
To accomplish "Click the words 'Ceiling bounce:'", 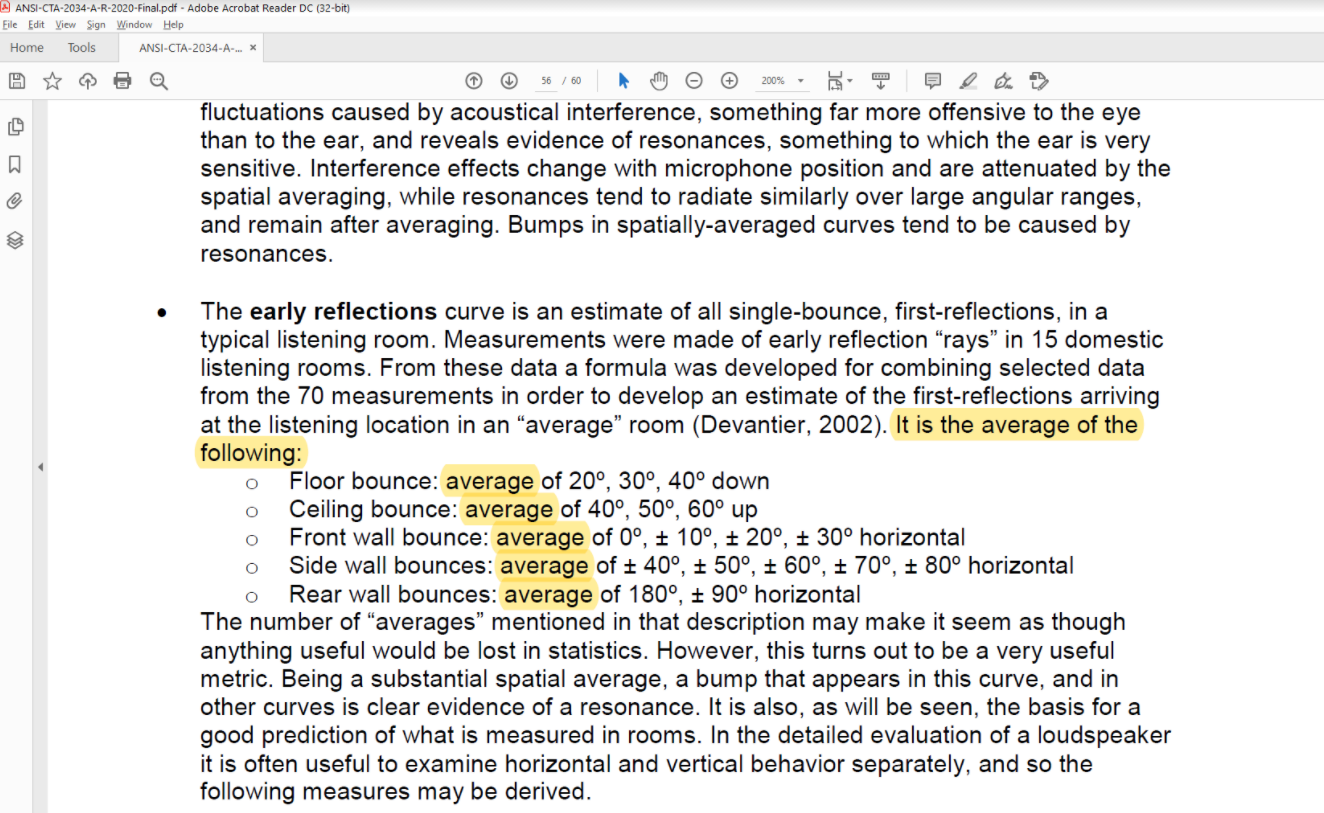I will pos(373,509).
